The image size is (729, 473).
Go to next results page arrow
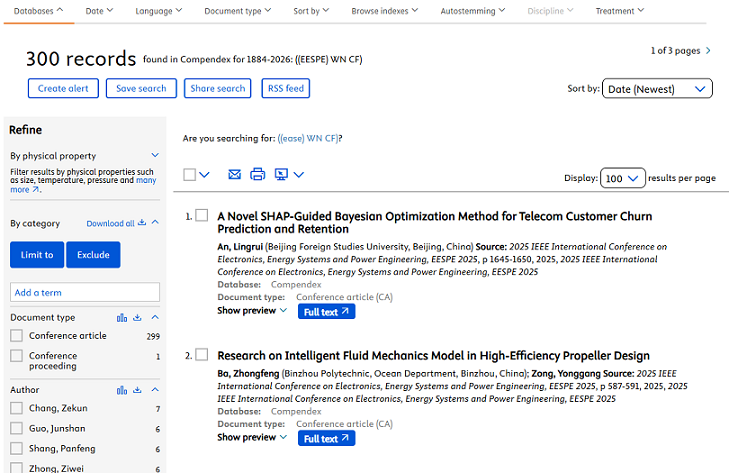(708, 50)
